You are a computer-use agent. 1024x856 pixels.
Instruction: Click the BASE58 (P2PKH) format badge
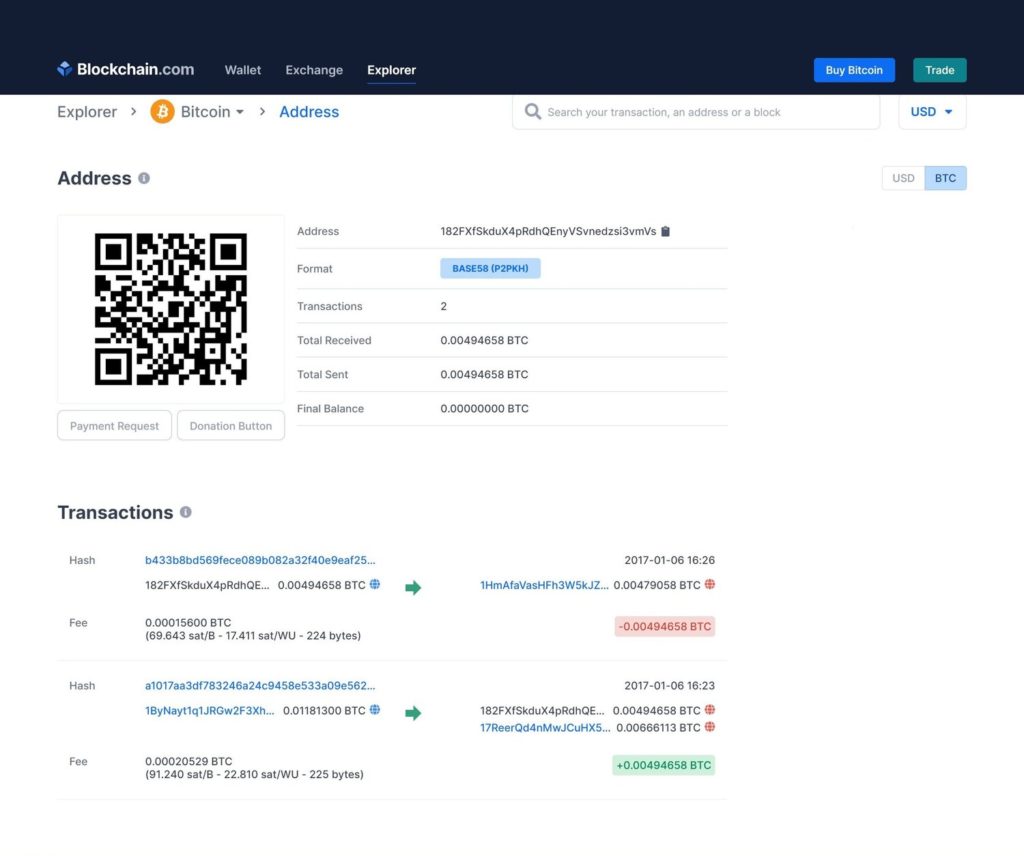pyautogui.click(x=490, y=268)
